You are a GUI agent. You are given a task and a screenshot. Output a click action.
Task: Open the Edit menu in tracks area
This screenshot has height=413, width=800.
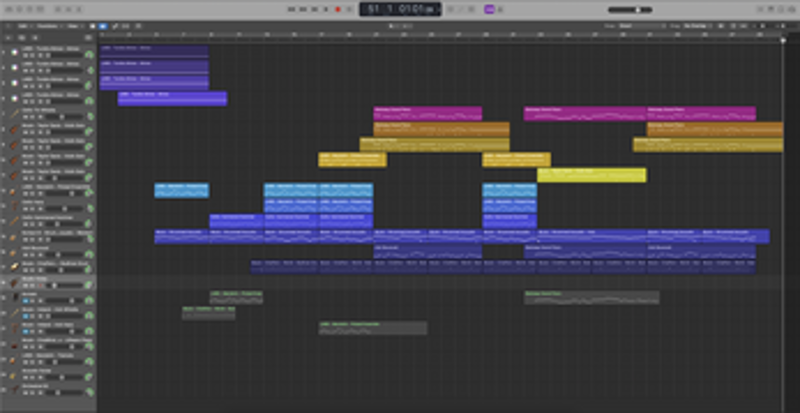[x=22, y=26]
